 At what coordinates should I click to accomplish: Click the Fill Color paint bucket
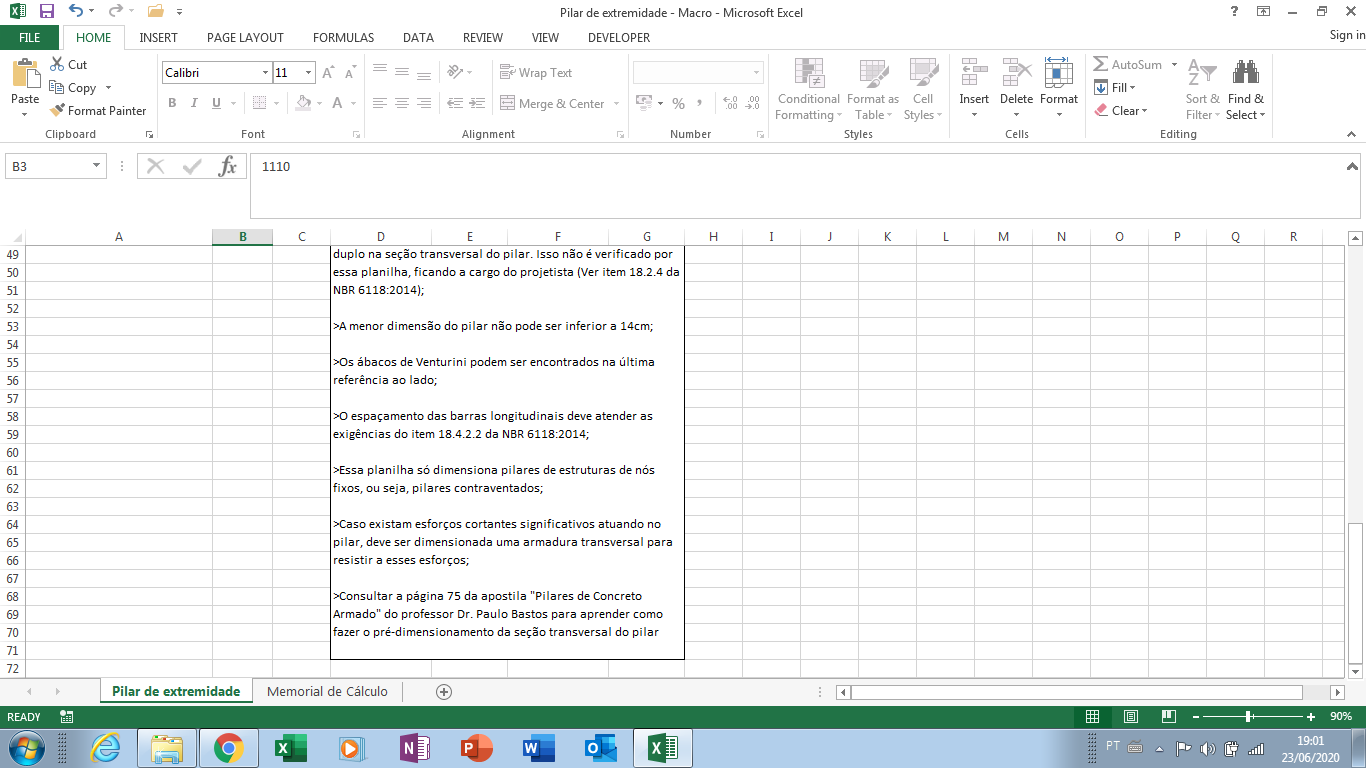(x=304, y=103)
